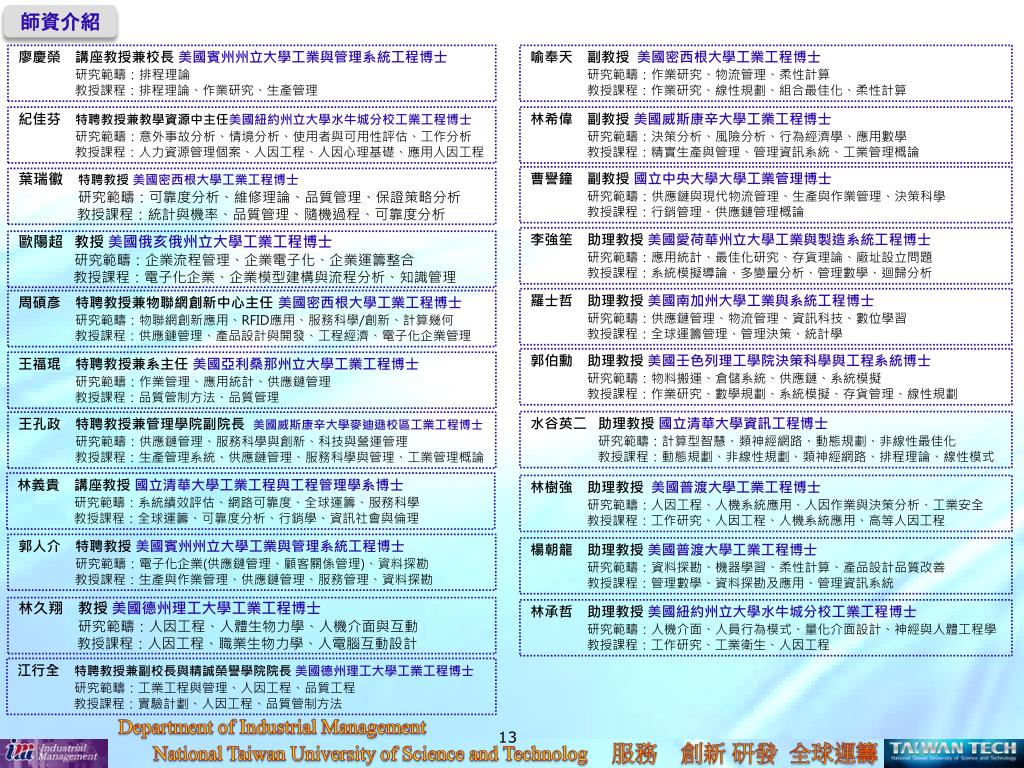Click 美國愛荷華州立大學工業與製造系統工程博士 degree text
1024x768 pixels.
click(790, 240)
